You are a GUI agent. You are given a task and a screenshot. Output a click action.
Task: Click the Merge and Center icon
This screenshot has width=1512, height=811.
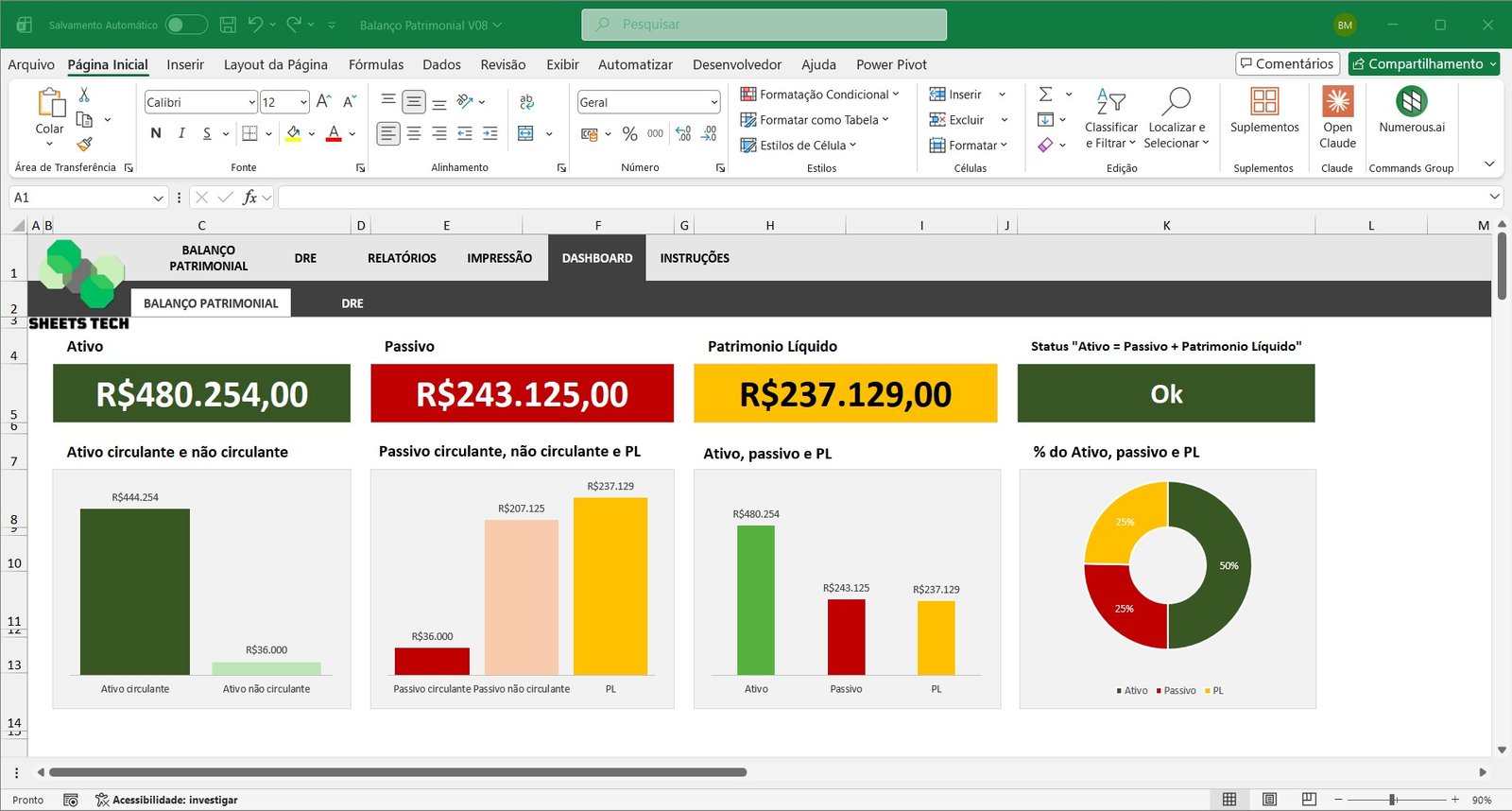coord(526,133)
